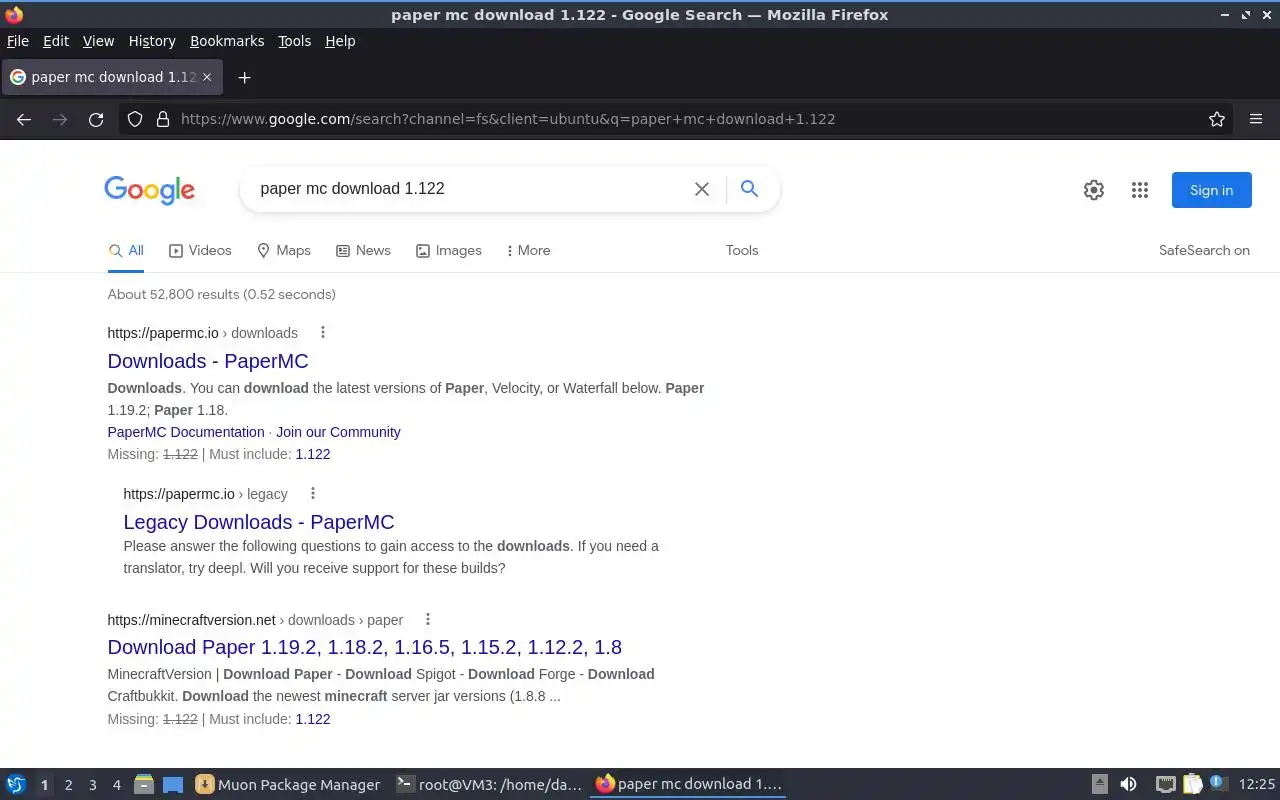This screenshot has width=1280, height=800.
Task: Switch to Images search results
Action: (449, 250)
